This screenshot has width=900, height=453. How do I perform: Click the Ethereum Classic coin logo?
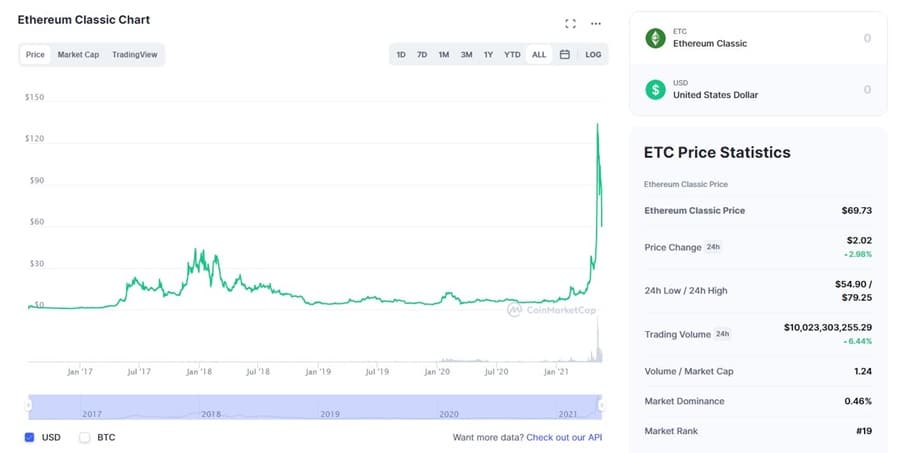(x=656, y=38)
